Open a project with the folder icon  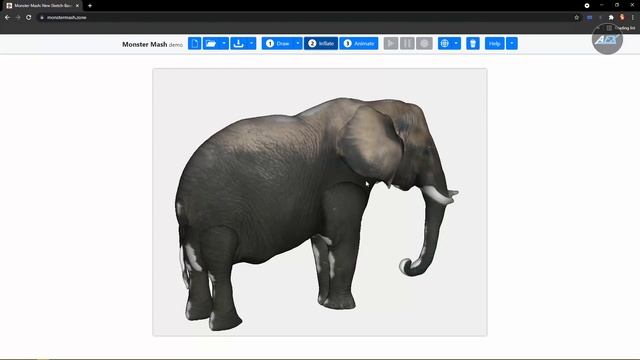point(211,43)
